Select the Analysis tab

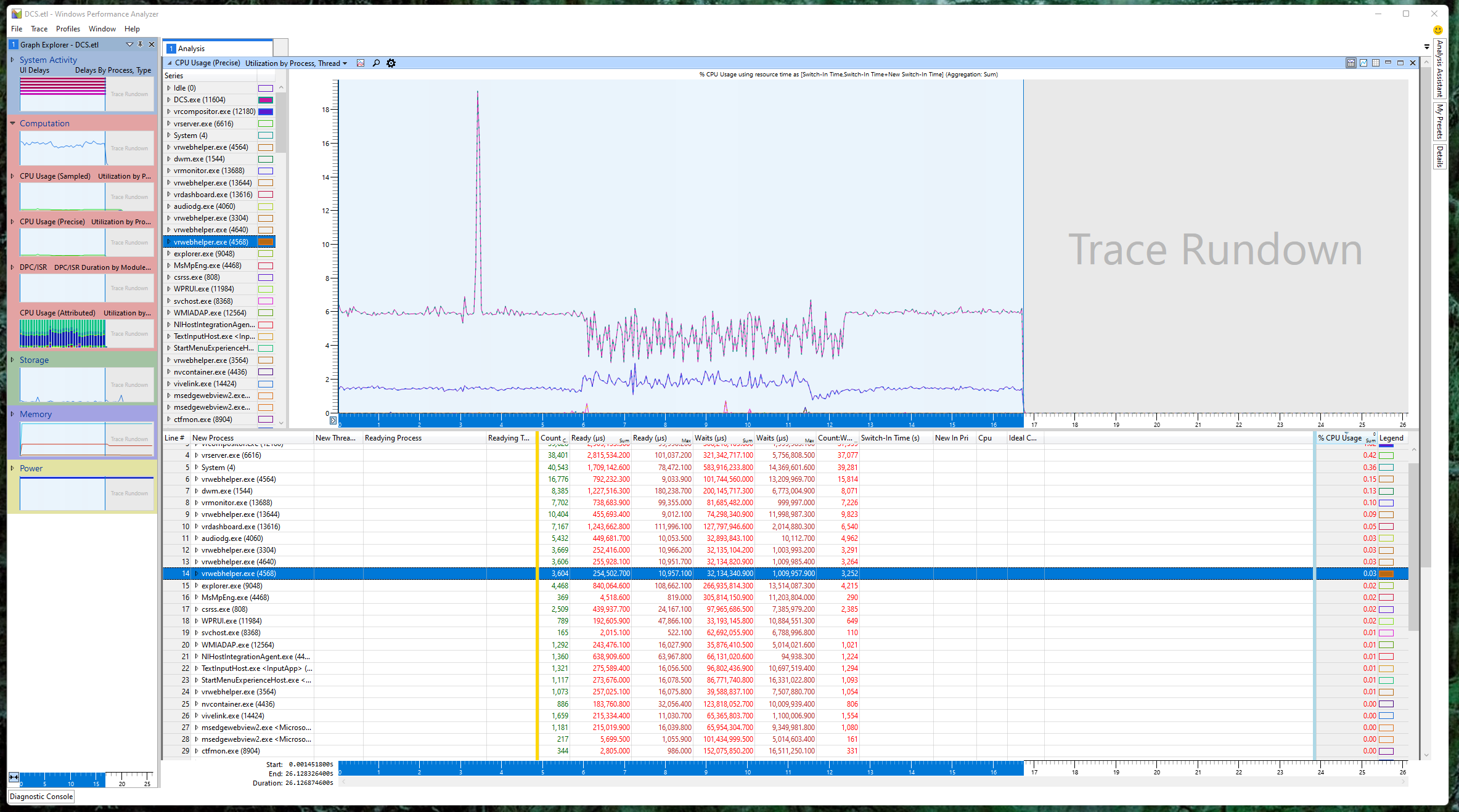coord(218,48)
